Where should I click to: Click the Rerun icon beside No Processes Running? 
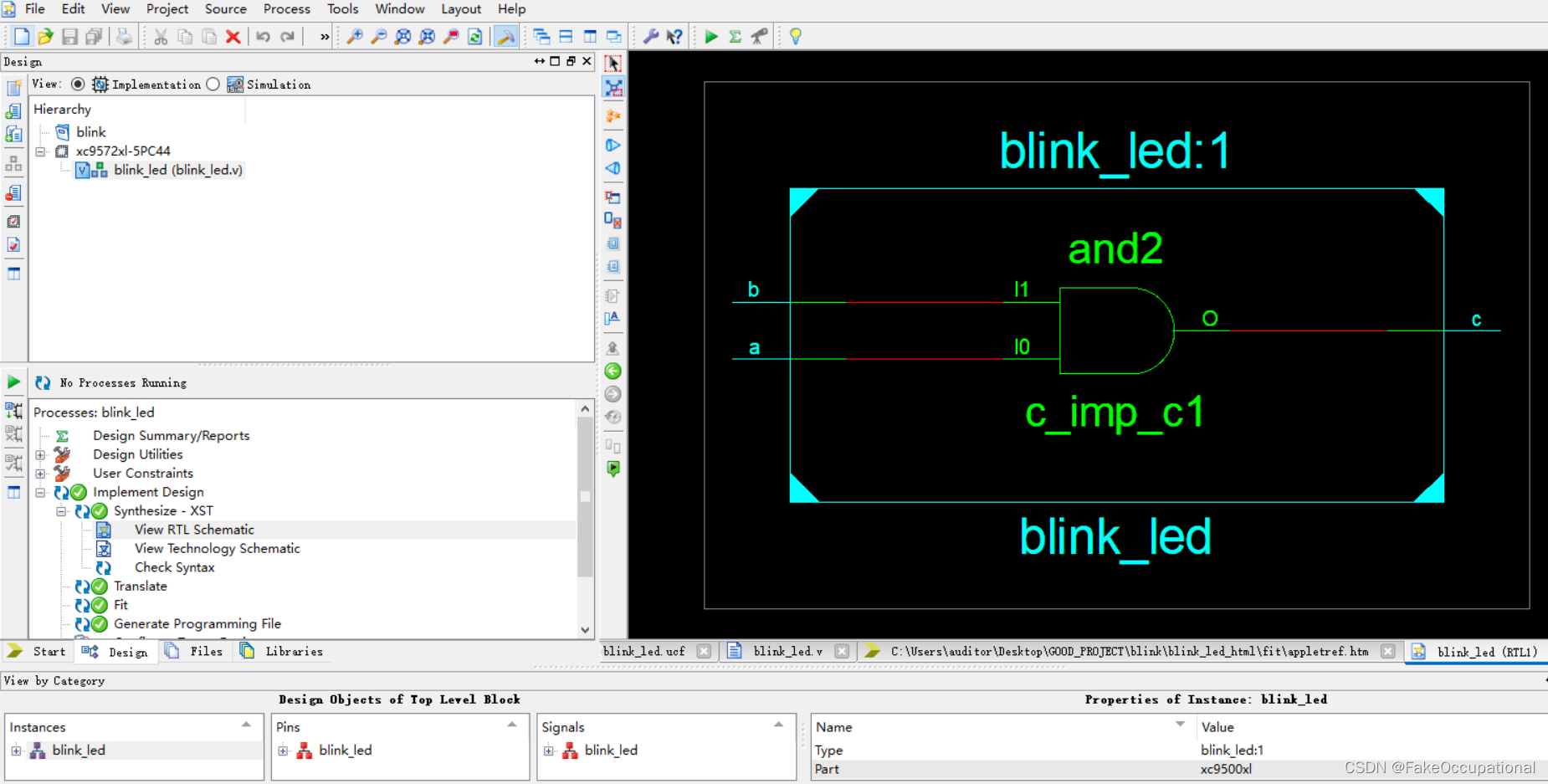pyautogui.click(x=43, y=382)
